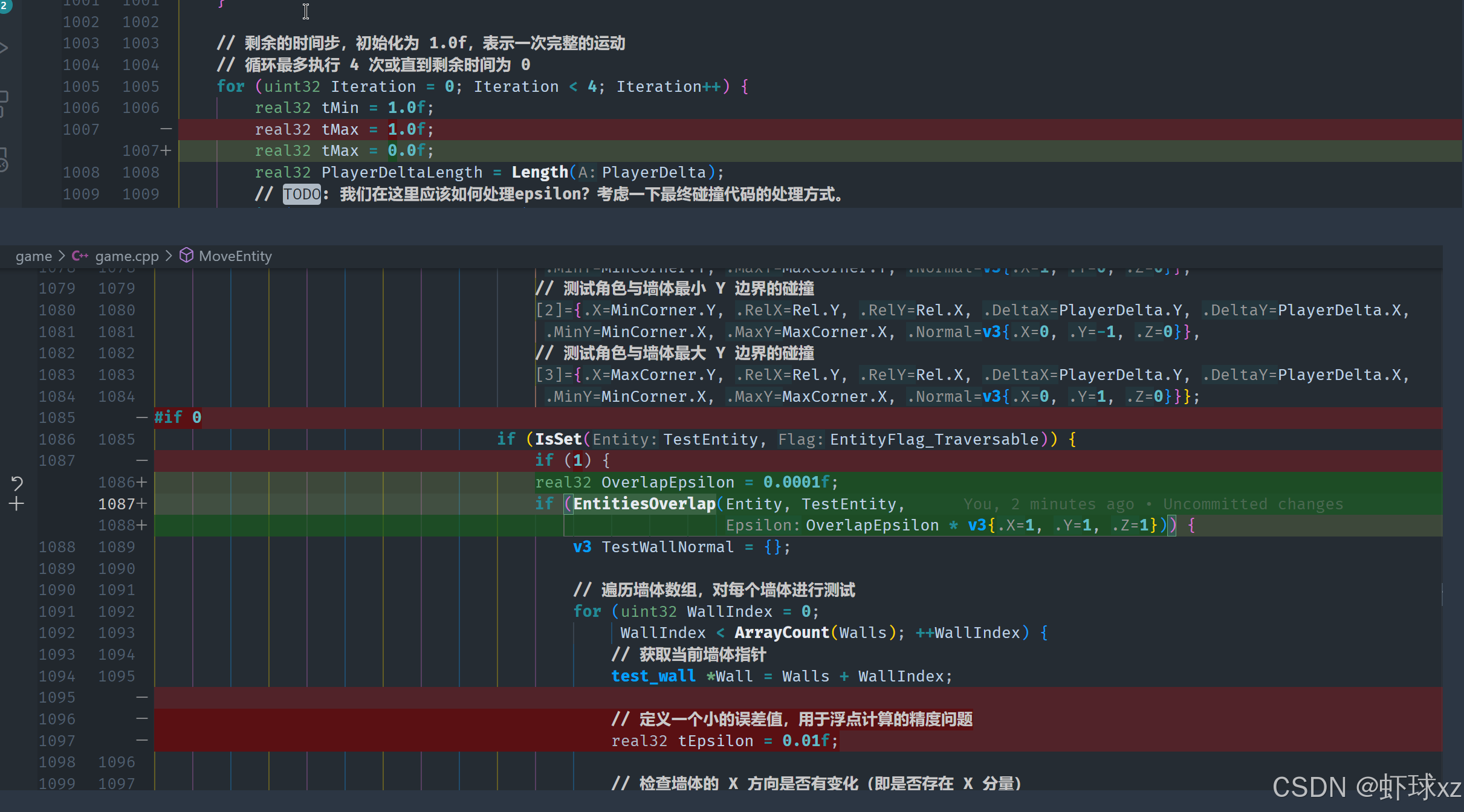Click the comment '获取当前墙体指针'

[x=688, y=654]
